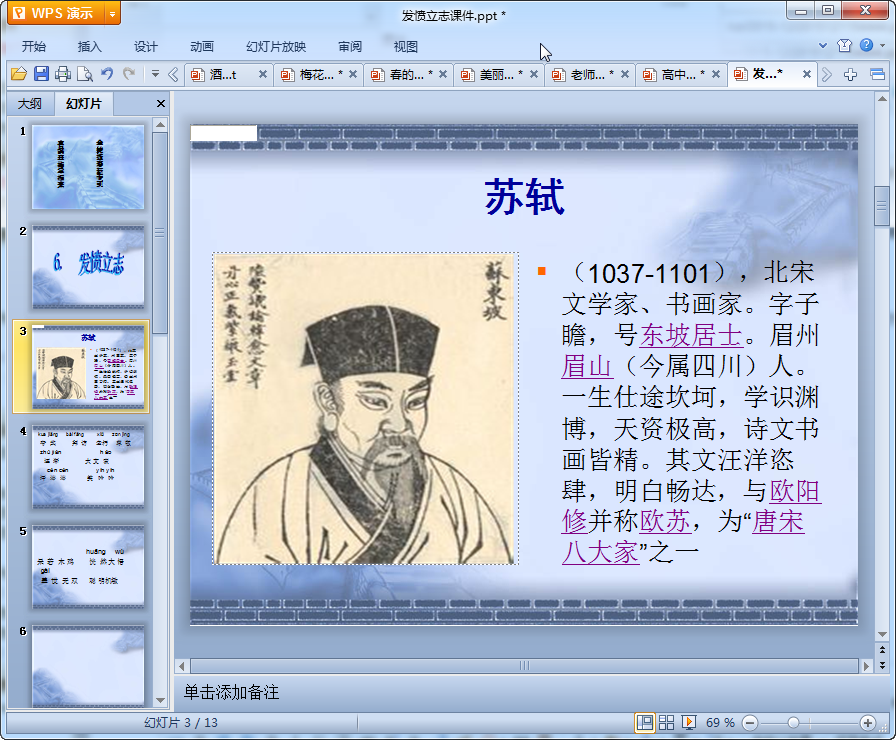Image resolution: width=896 pixels, height=740 pixels.
Task: Start slideshow from status bar icon
Action: pyautogui.click(x=689, y=723)
